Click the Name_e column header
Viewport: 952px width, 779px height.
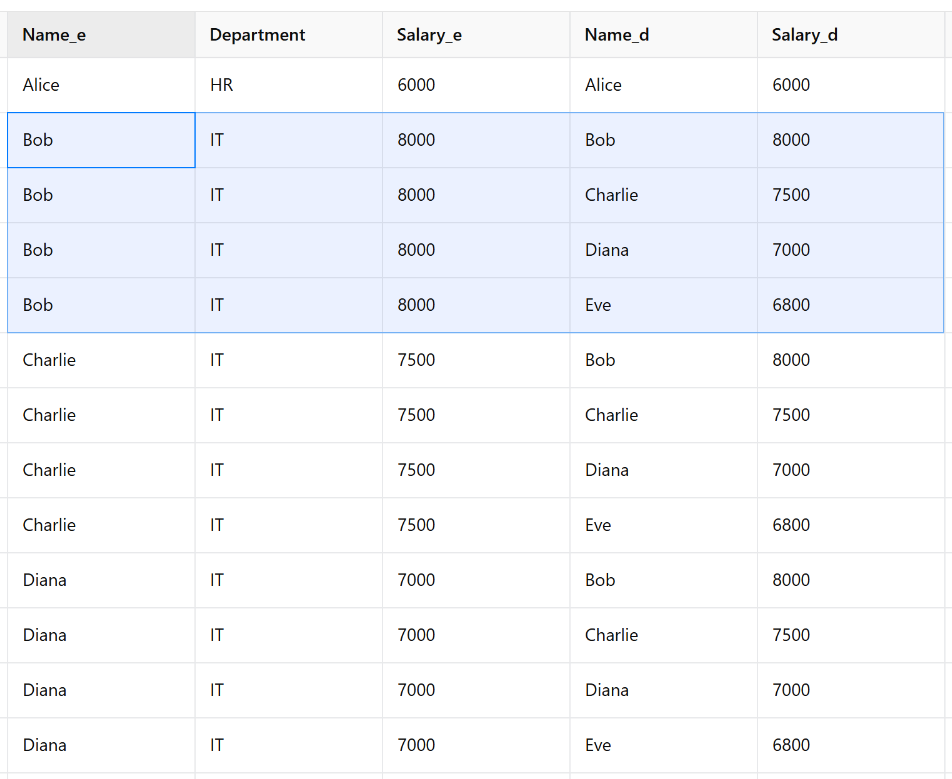101,35
